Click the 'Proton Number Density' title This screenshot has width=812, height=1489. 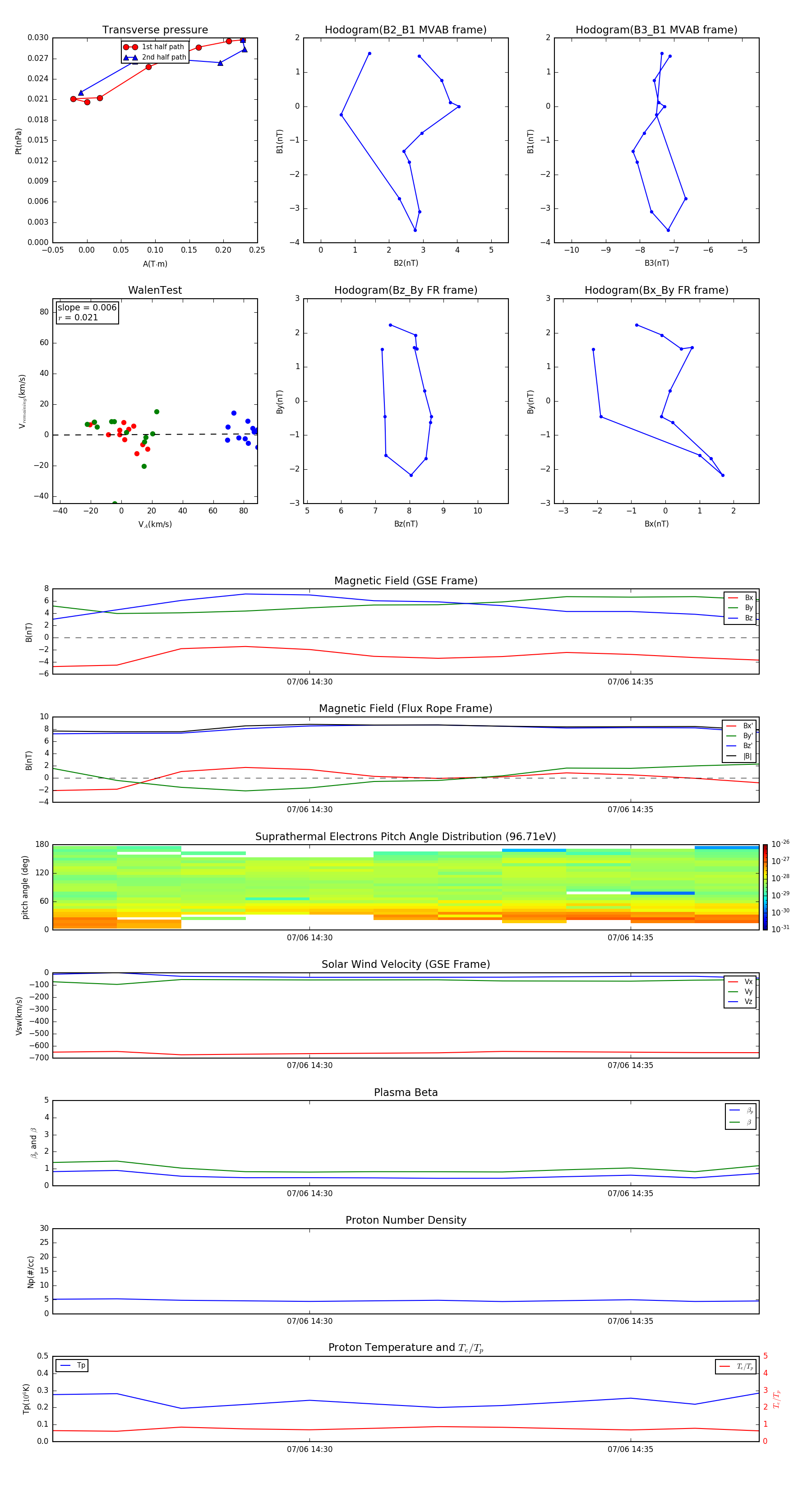coord(406,1221)
